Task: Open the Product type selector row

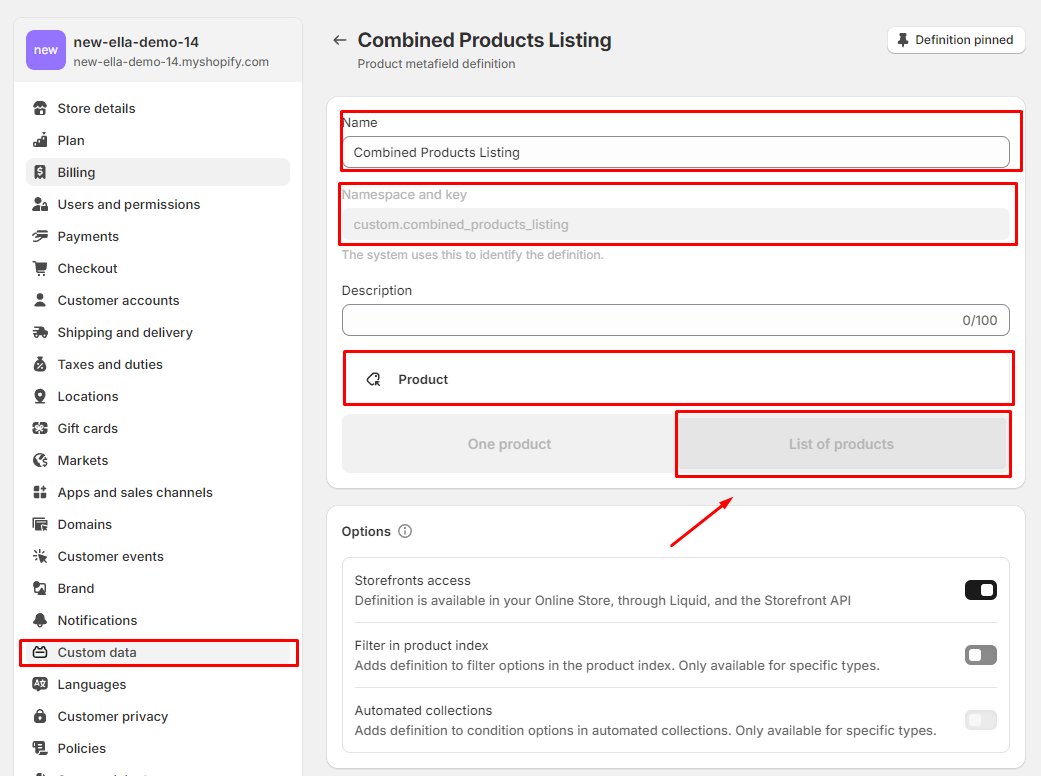Action: (678, 379)
